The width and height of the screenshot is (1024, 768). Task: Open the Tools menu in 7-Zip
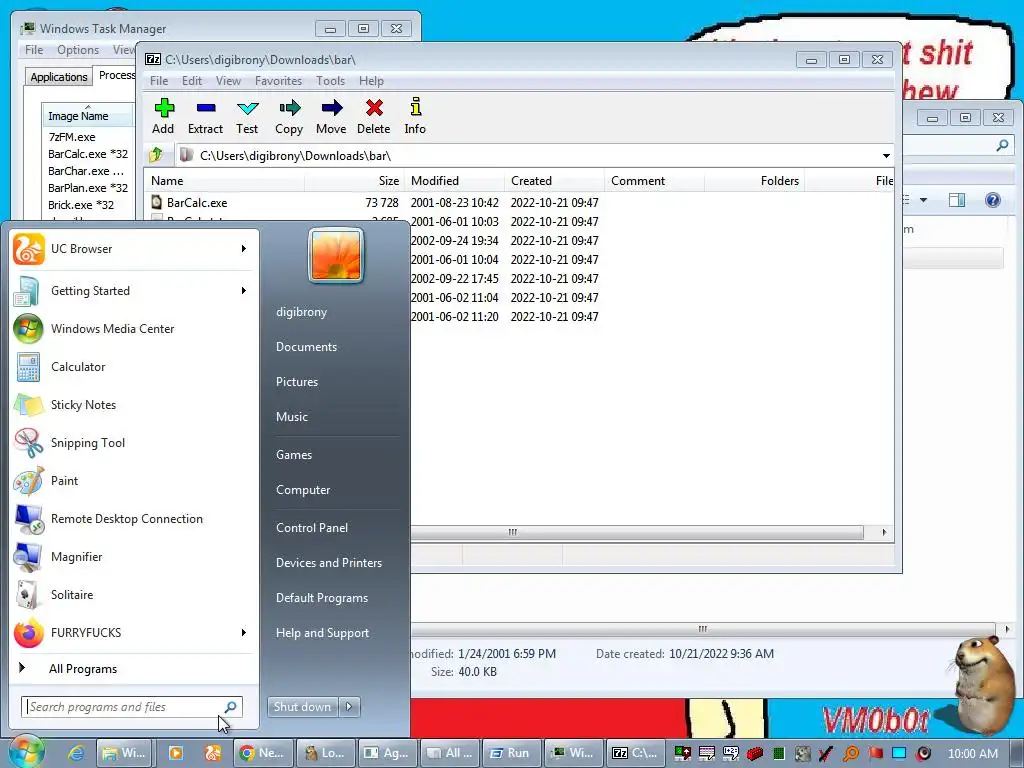330,81
